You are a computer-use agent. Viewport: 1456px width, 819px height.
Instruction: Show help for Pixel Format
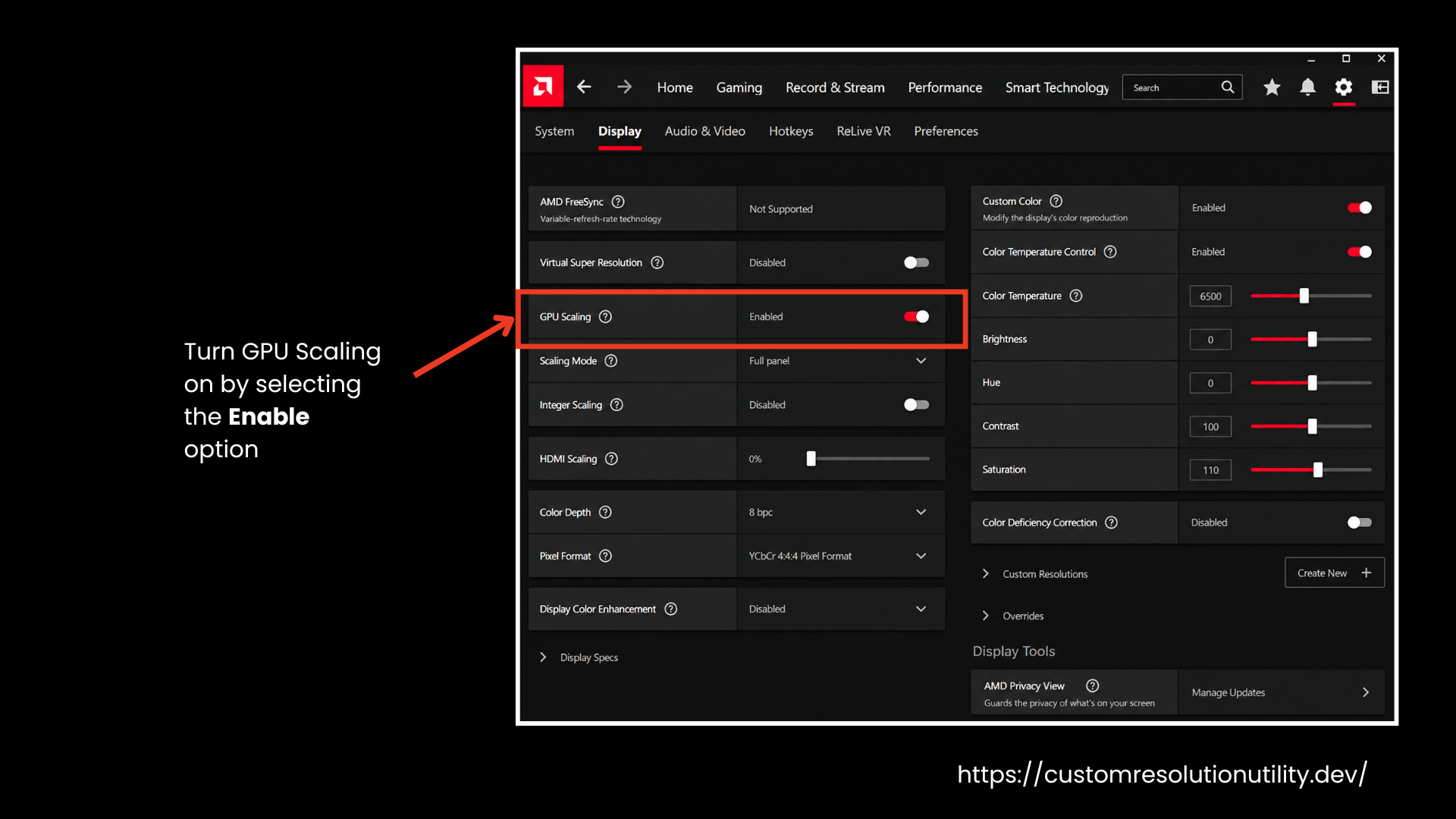click(605, 556)
